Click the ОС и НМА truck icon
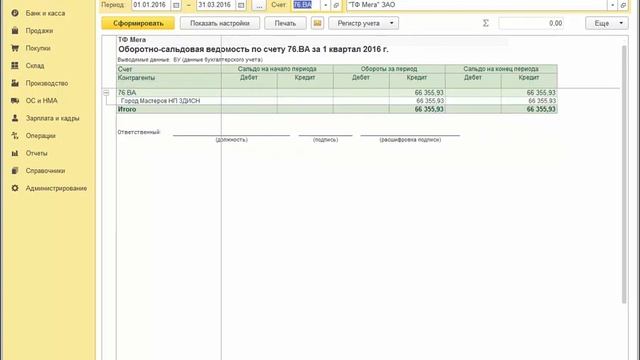 (x=15, y=100)
